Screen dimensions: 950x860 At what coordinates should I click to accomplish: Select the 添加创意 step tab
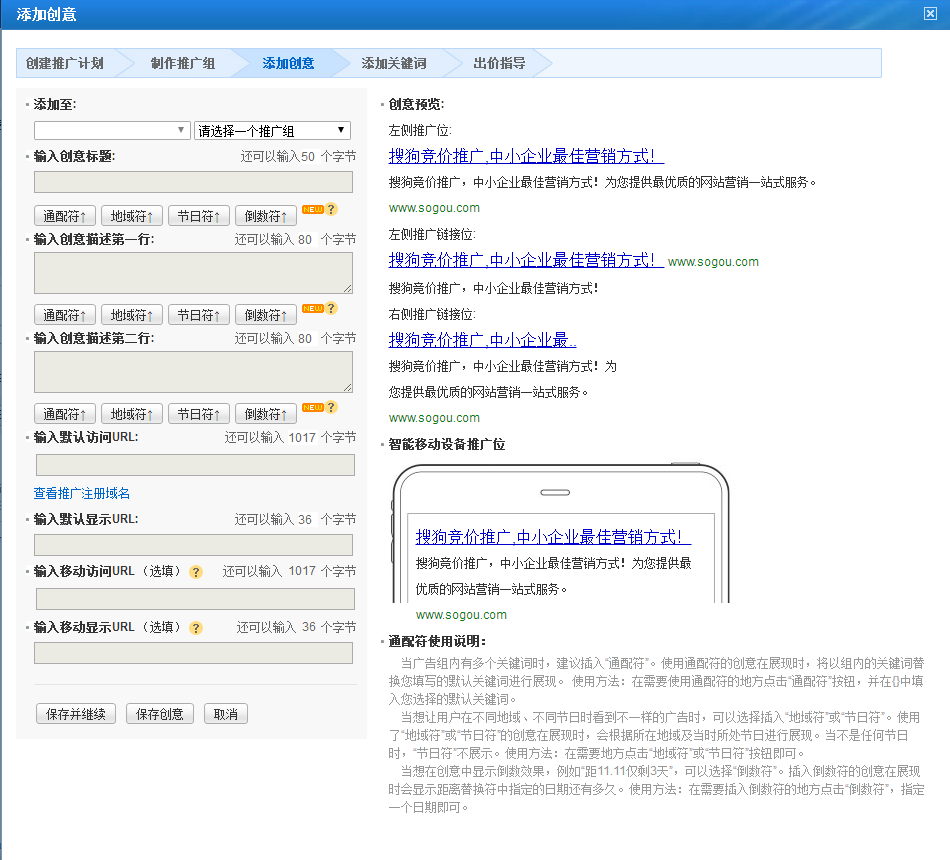coord(288,63)
